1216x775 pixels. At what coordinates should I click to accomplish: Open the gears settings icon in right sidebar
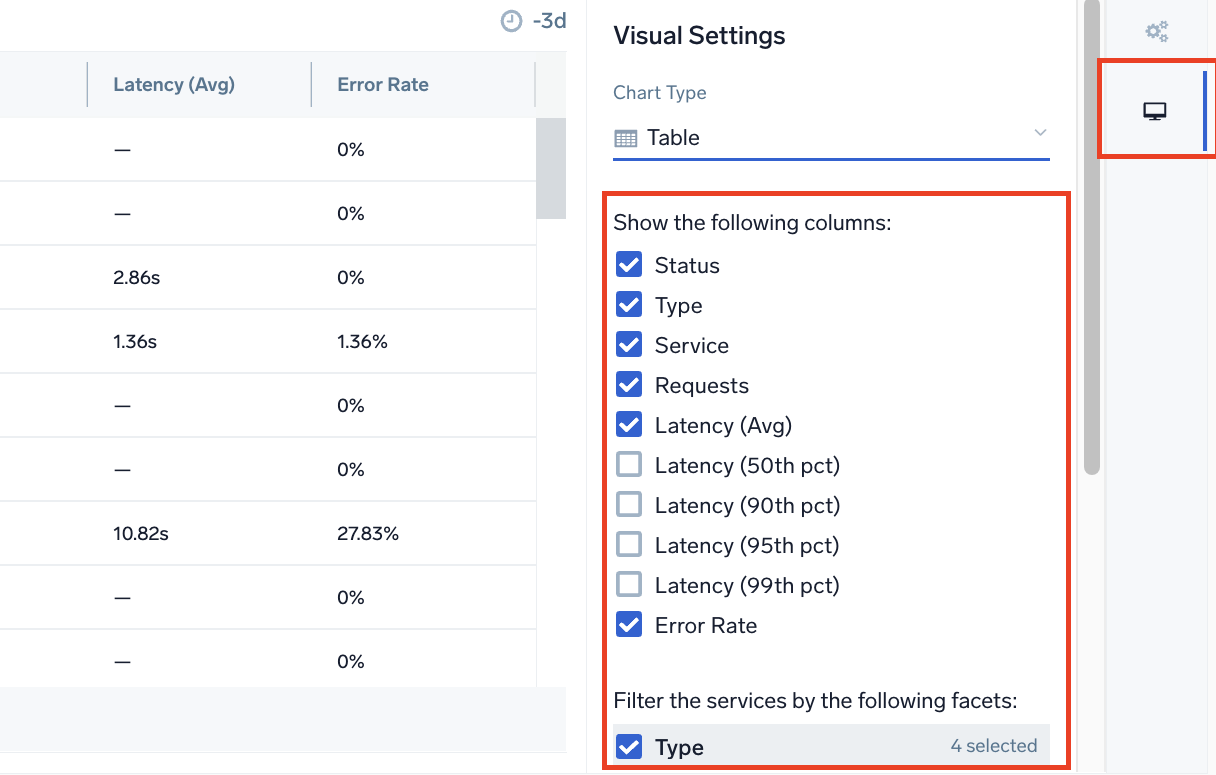click(x=1156, y=30)
